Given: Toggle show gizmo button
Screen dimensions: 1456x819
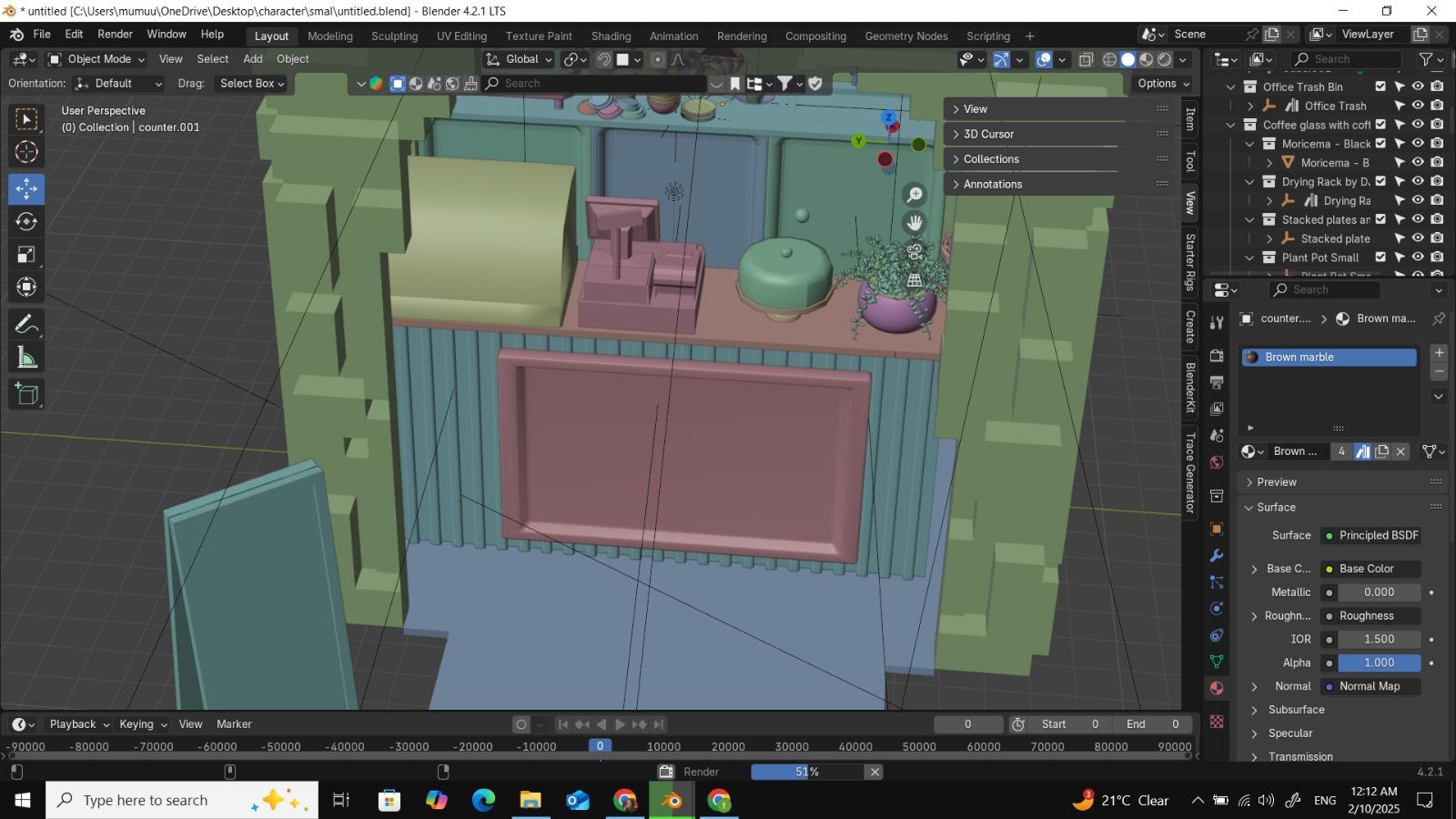Looking at the screenshot, I should 1001,60.
